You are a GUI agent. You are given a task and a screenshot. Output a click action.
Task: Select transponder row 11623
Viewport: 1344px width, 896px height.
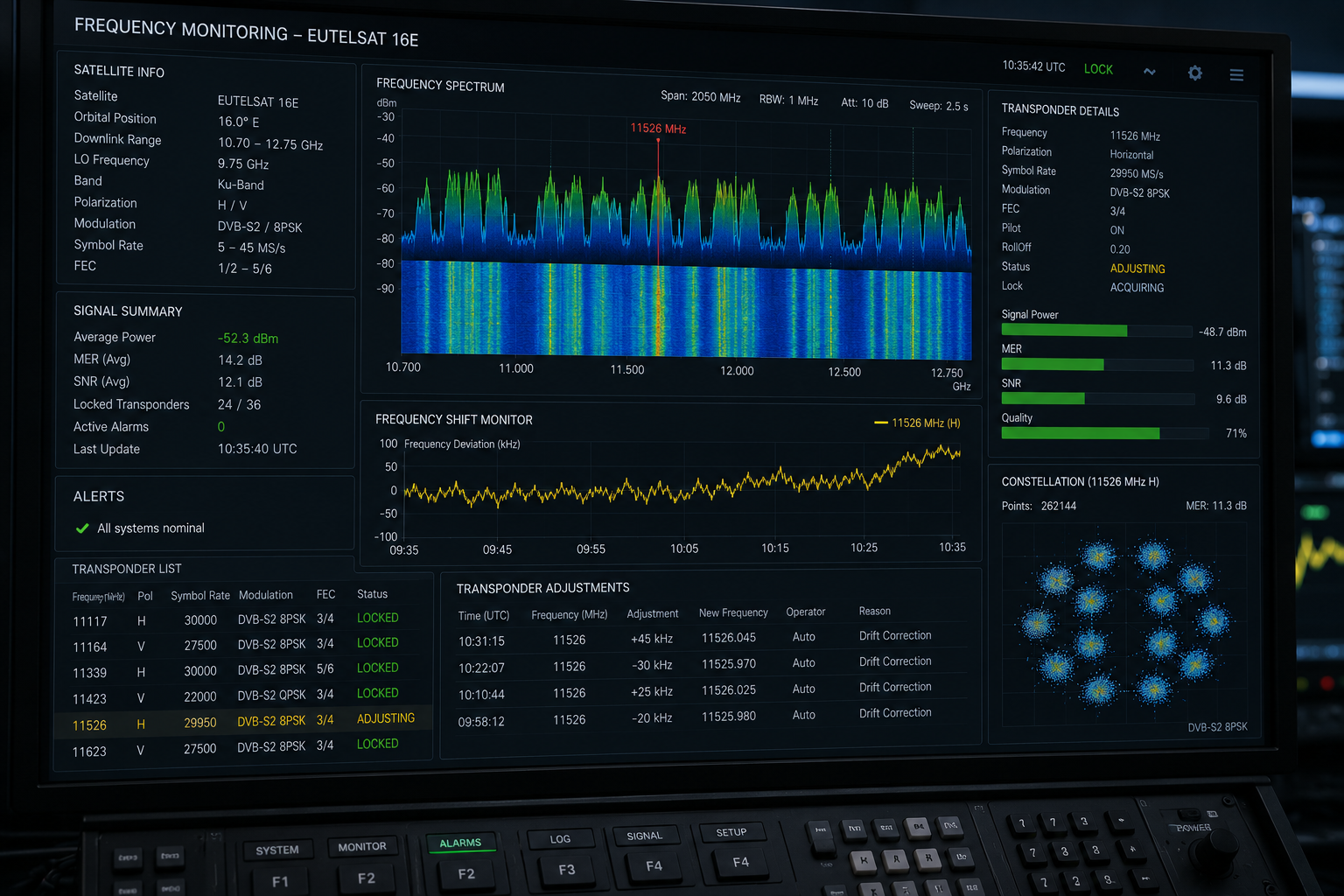[243, 749]
